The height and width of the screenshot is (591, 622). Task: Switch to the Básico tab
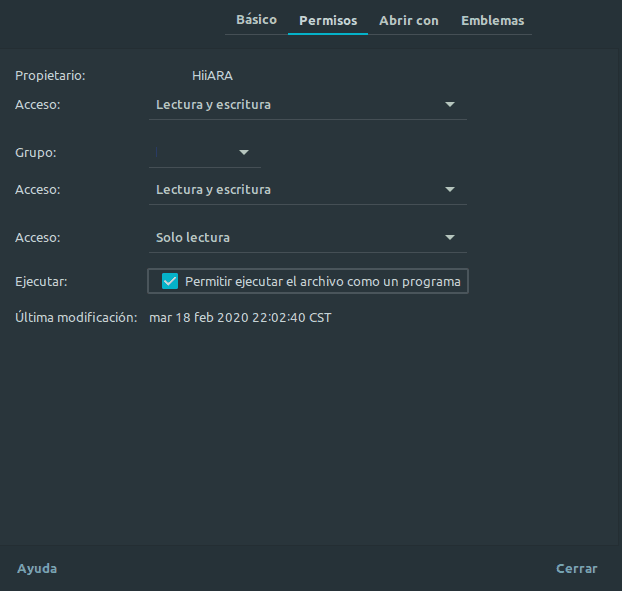click(x=256, y=20)
